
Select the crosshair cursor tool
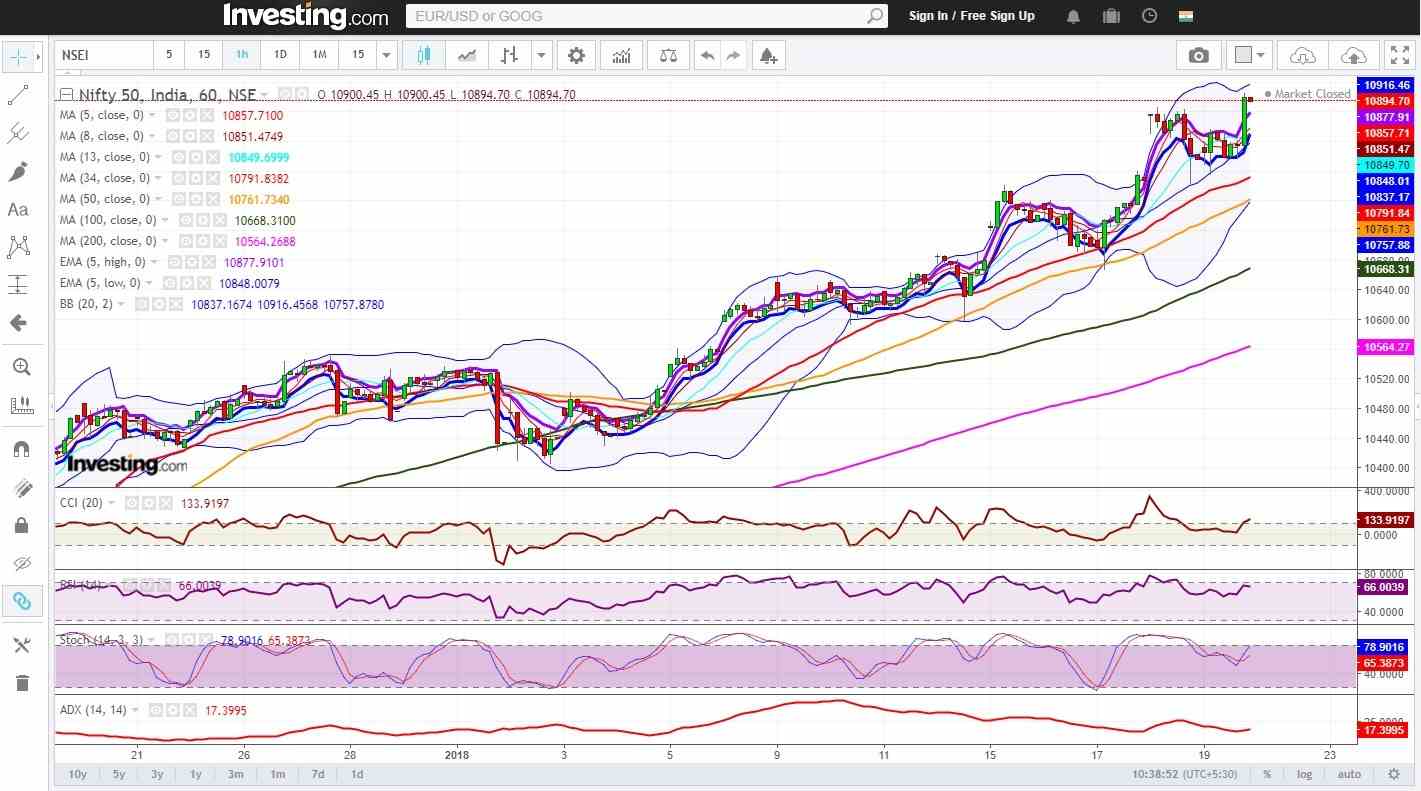(x=18, y=57)
